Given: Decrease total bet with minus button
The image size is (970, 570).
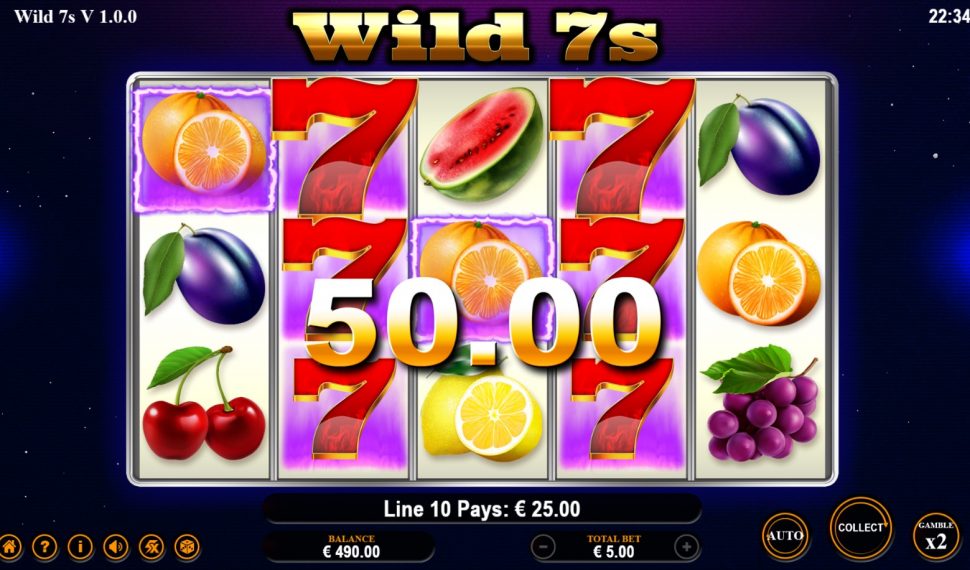Looking at the screenshot, I should click(543, 547).
